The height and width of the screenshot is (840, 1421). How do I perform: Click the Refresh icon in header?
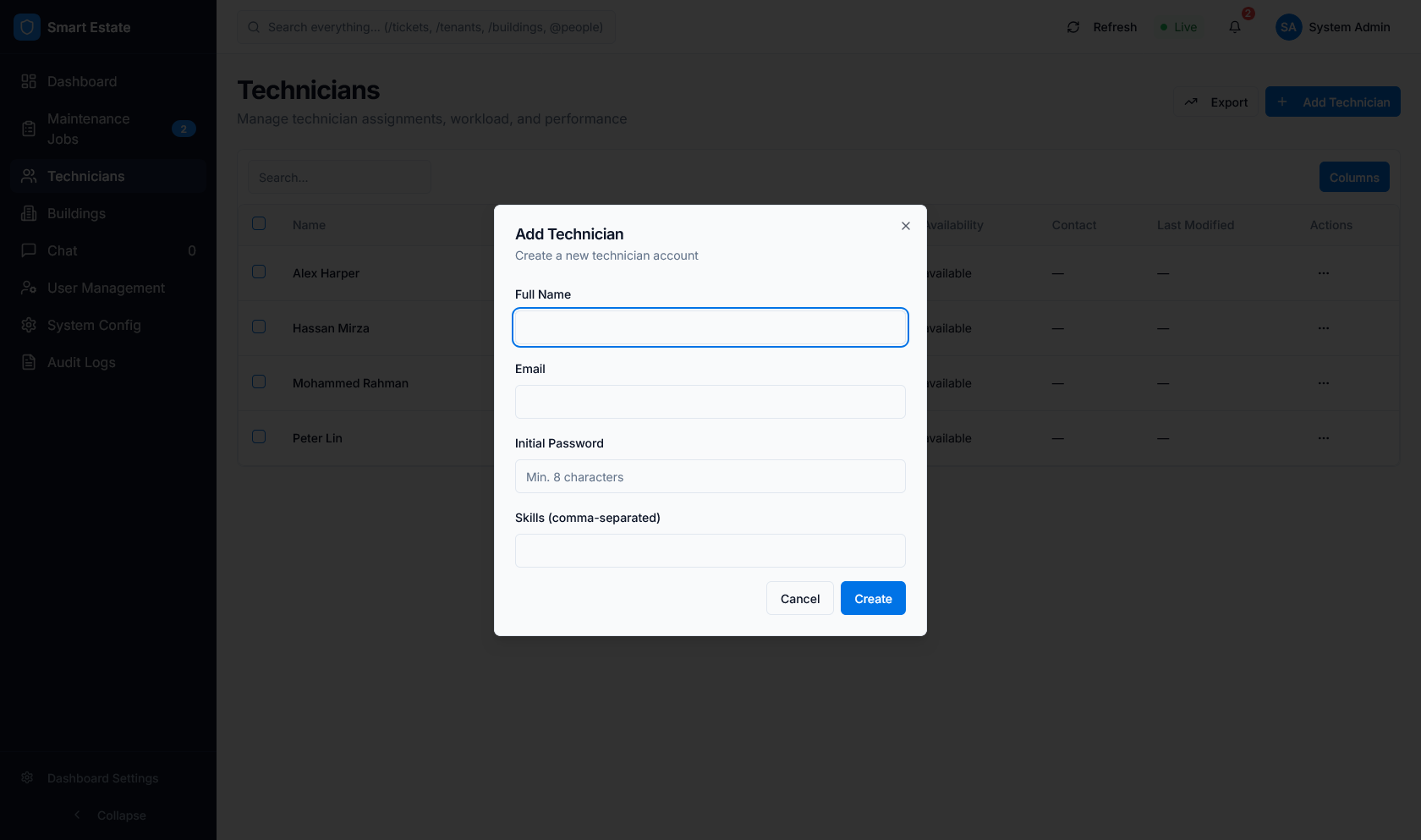tap(1073, 27)
